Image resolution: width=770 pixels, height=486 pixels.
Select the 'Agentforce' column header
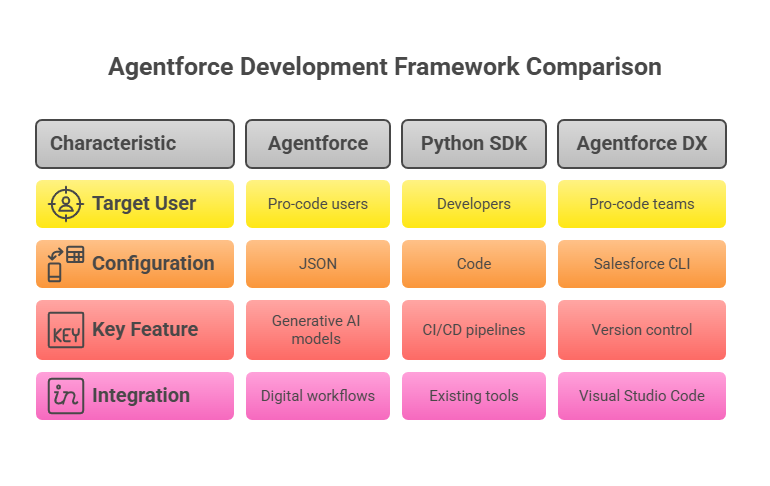(318, 144)
